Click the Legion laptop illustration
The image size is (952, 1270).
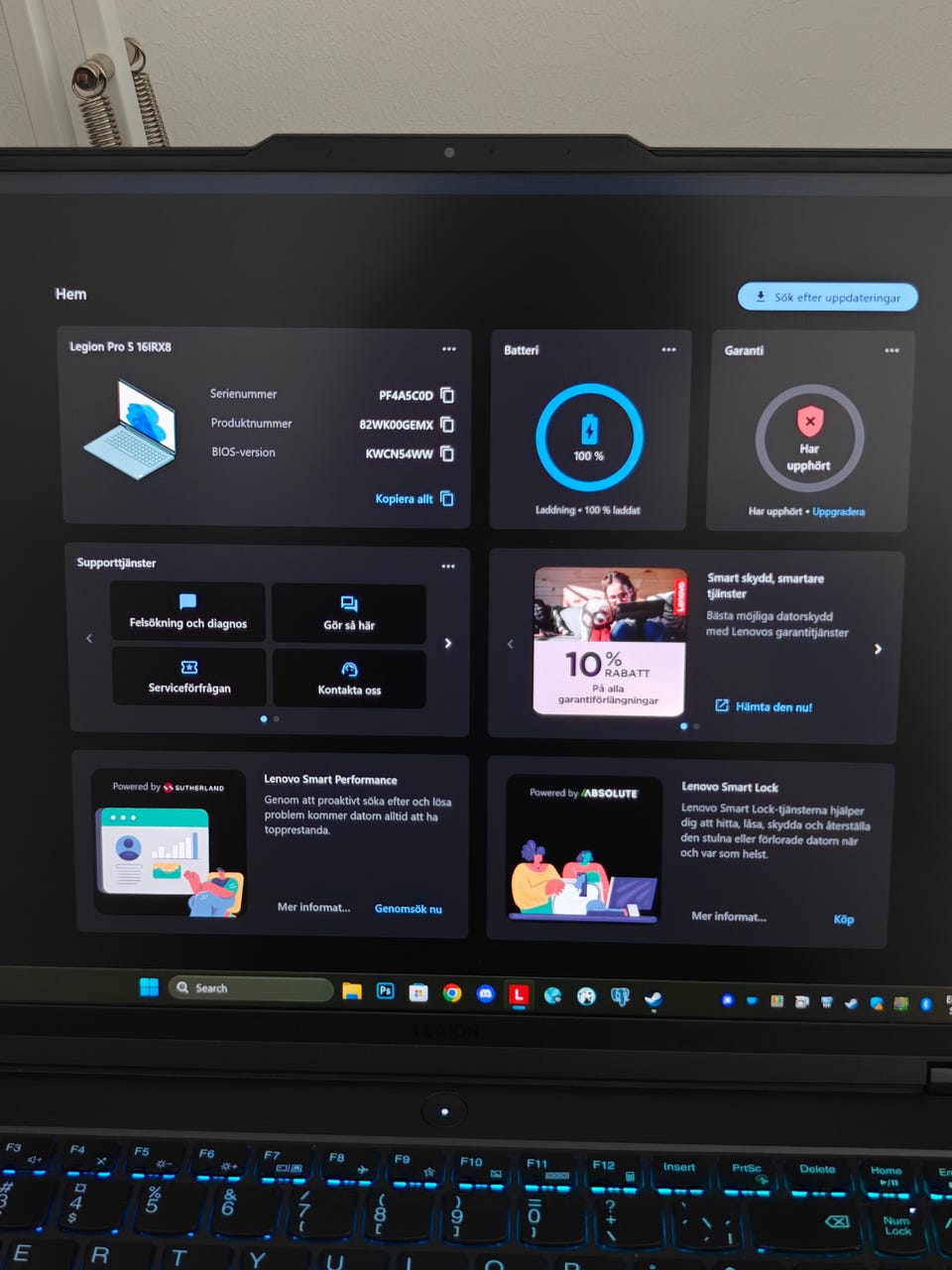(132, 429)
